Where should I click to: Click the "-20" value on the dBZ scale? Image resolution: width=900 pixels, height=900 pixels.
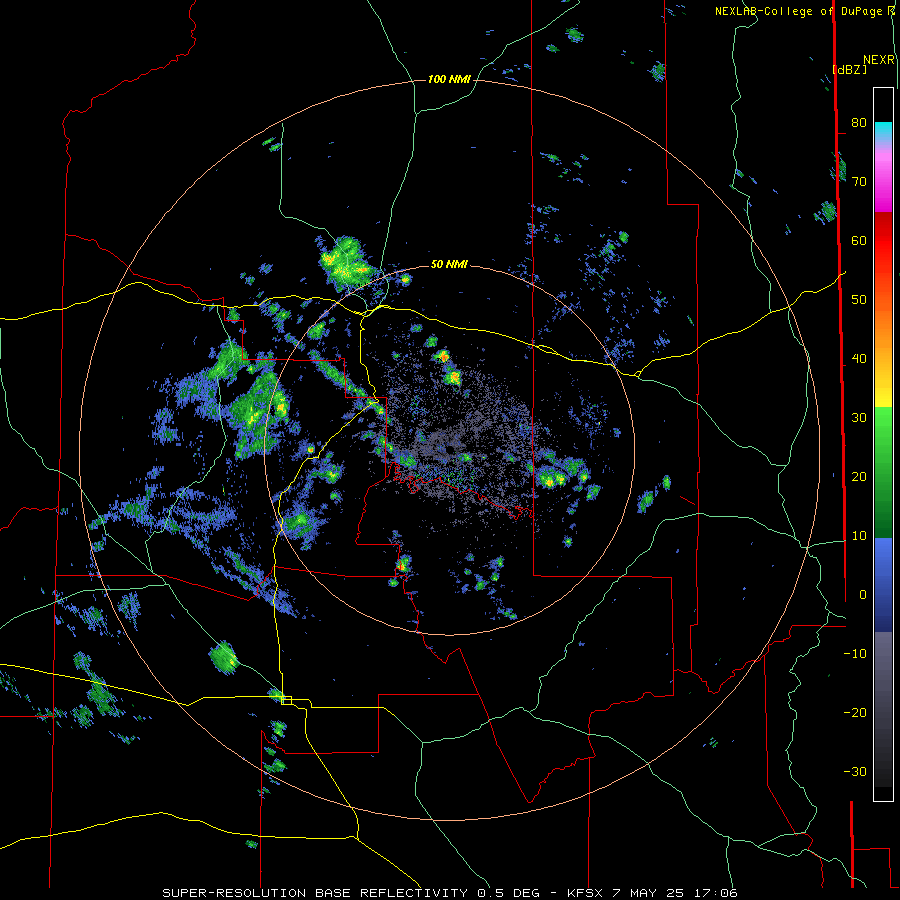(855, 713)
